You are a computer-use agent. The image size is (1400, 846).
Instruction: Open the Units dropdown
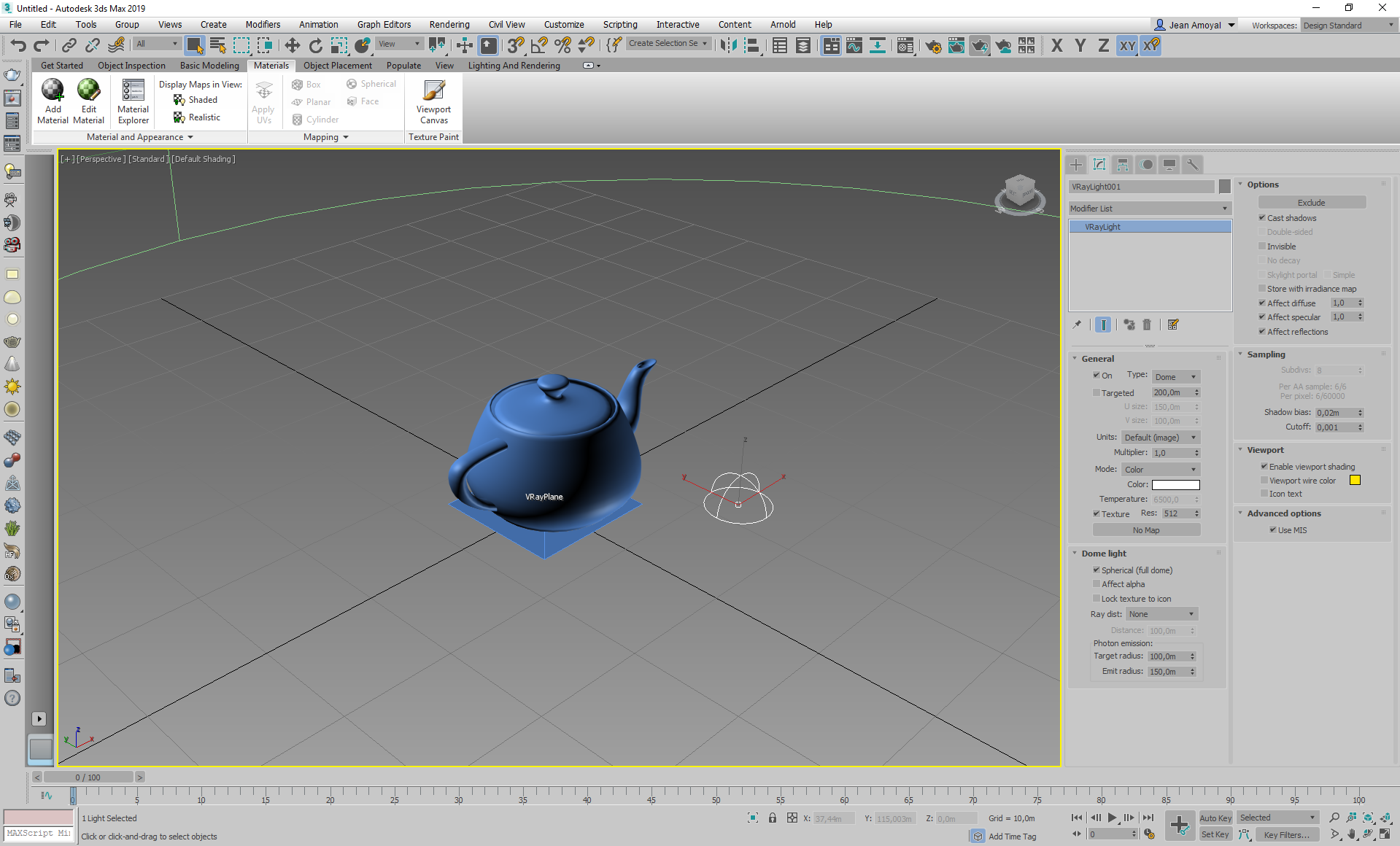1161,438
